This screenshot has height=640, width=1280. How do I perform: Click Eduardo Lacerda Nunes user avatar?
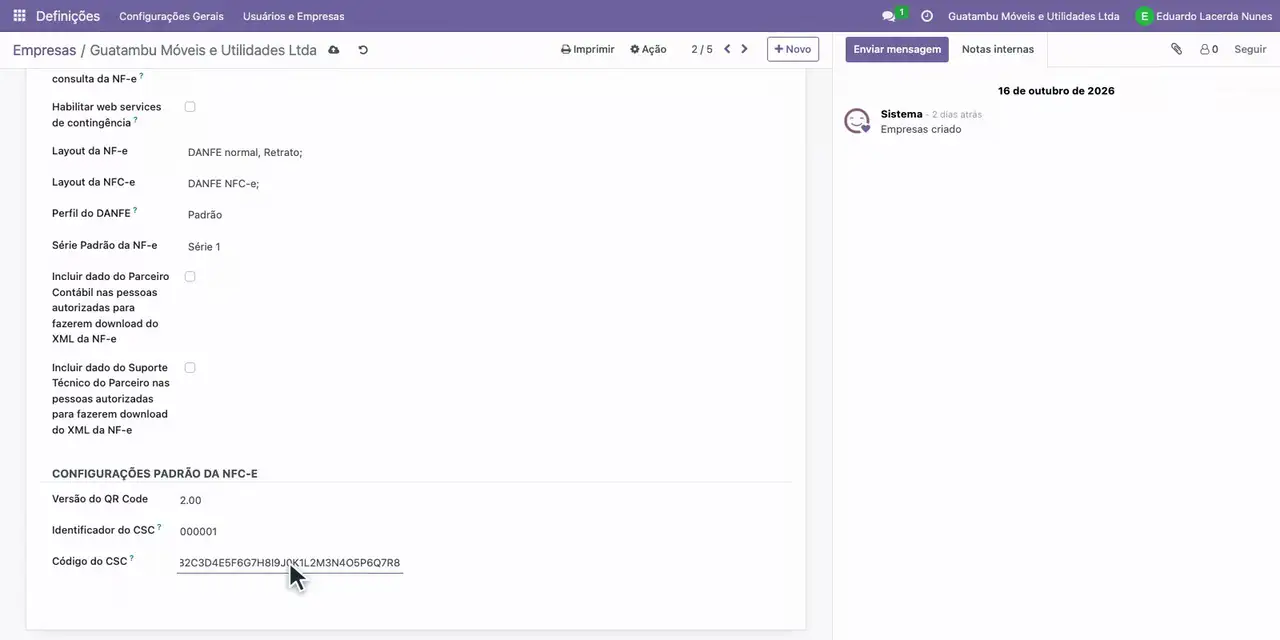[x=1144, y=16]
